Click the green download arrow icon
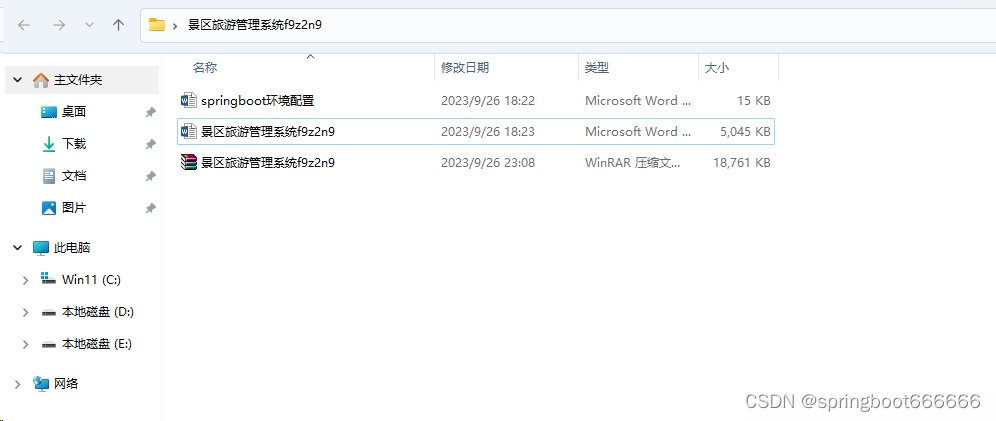Image resolution: width=996 pixels, height=421 pixels. click(49, 144)
